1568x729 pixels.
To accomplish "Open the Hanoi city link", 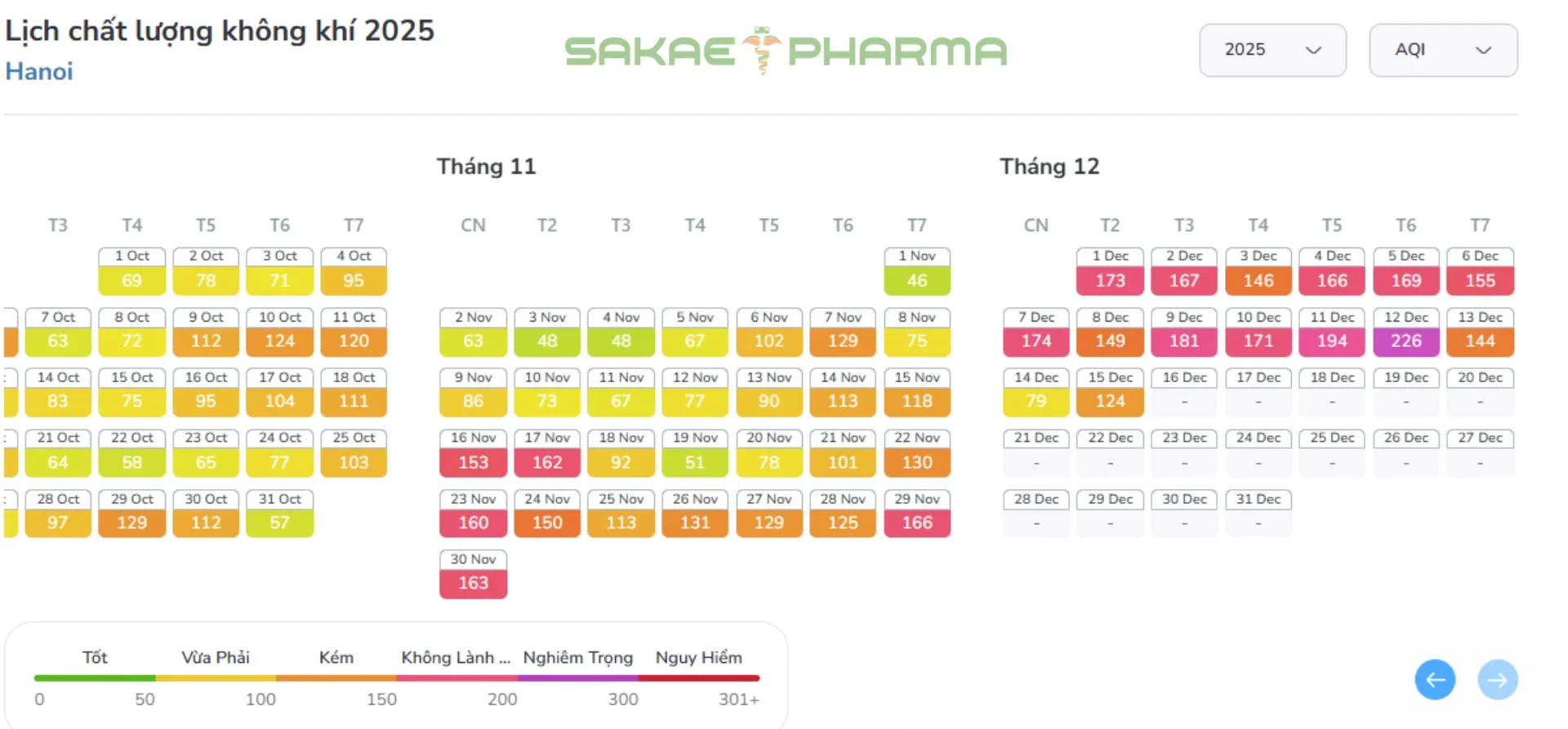I will (39, 72).
